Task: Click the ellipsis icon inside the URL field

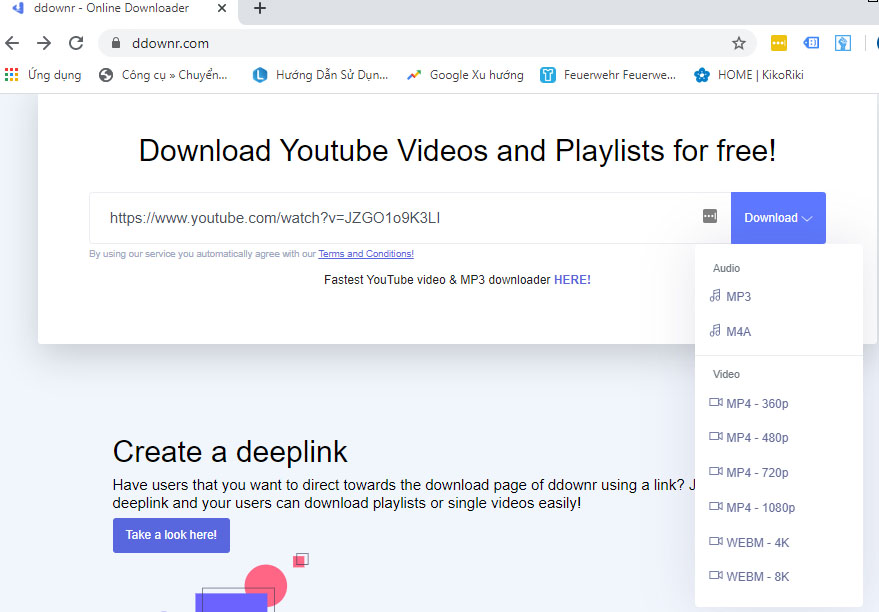Action: [x=709, y=216]
